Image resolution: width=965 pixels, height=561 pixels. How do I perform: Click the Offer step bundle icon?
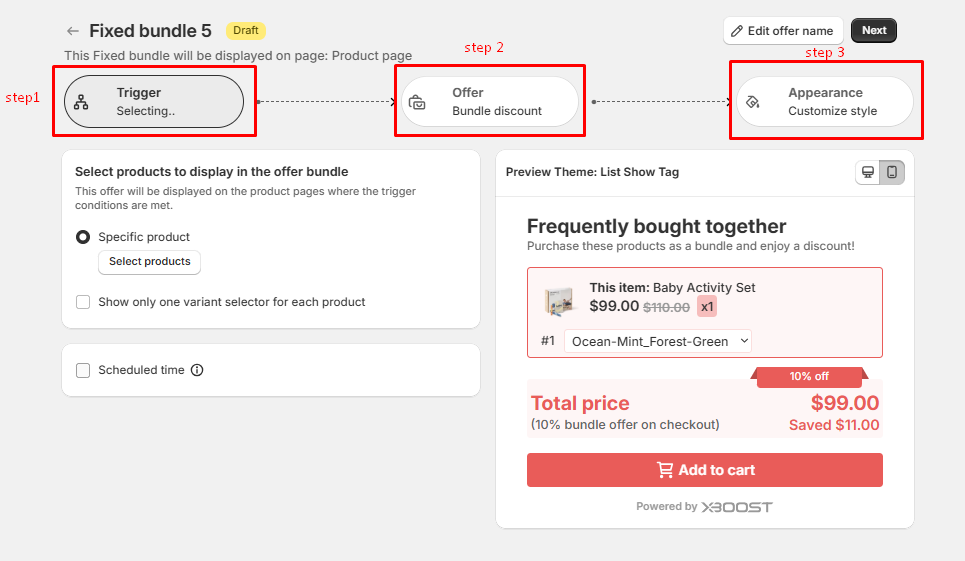tap(418, 102)
